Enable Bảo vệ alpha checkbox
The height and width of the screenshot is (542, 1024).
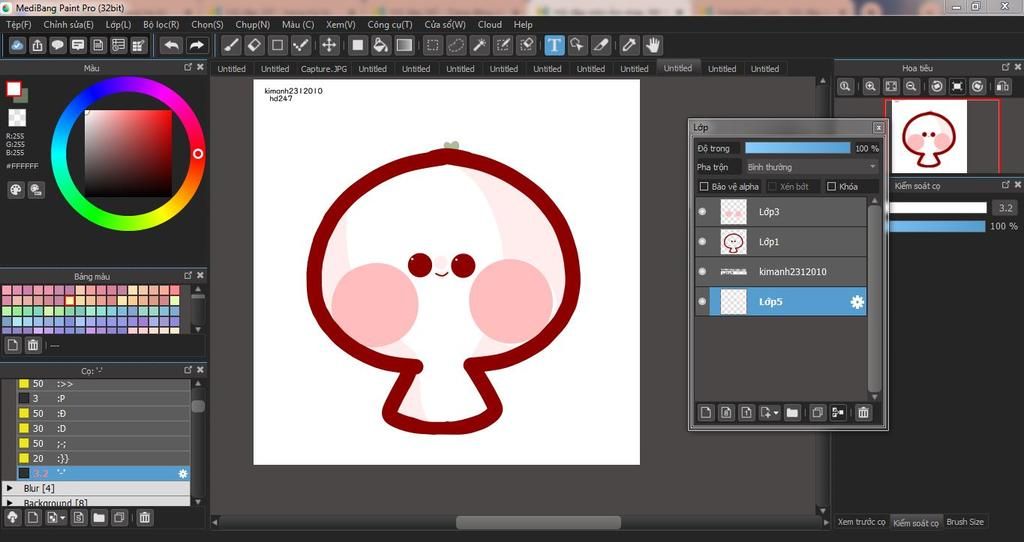click(704, 186)
